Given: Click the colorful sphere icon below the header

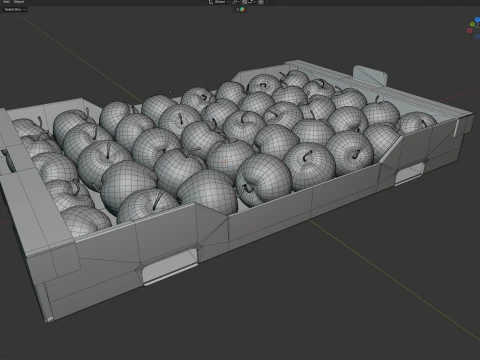Looking at the screenshot, I should (242, 10).
